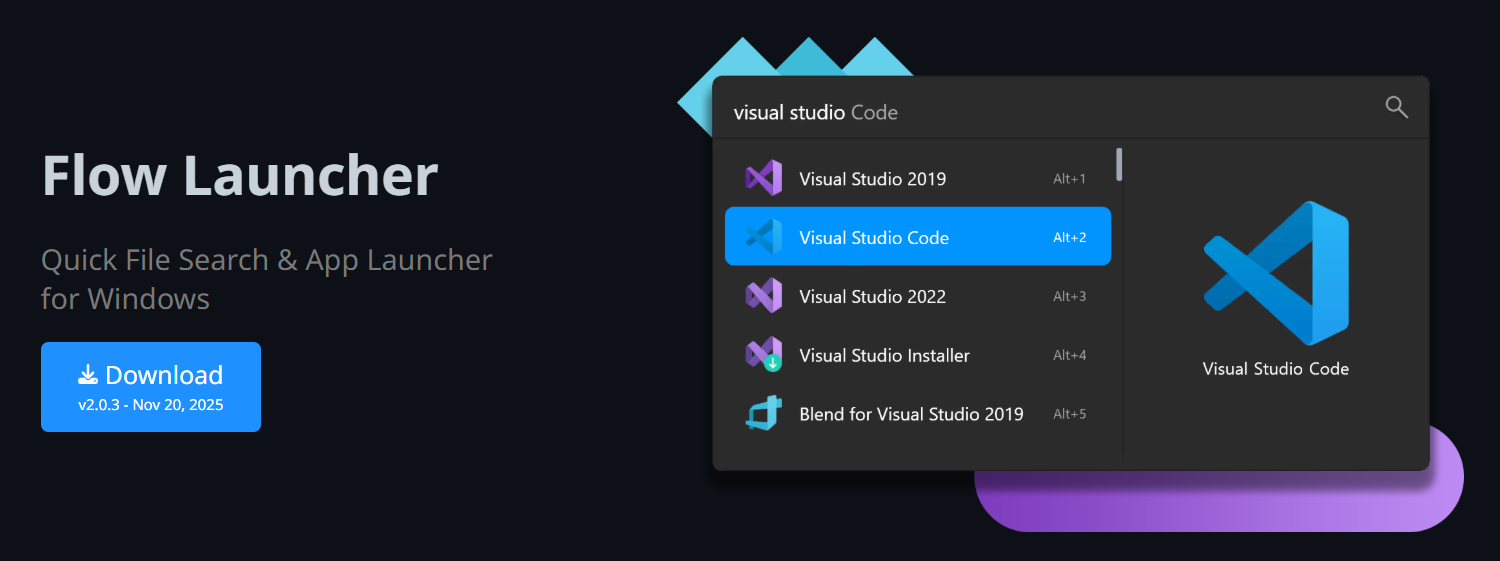Viewport: 1500px width, 561px height.
Task: Click the Visual Studio 2022 icon
Action: pyautogui.click(x=763, y=296)
